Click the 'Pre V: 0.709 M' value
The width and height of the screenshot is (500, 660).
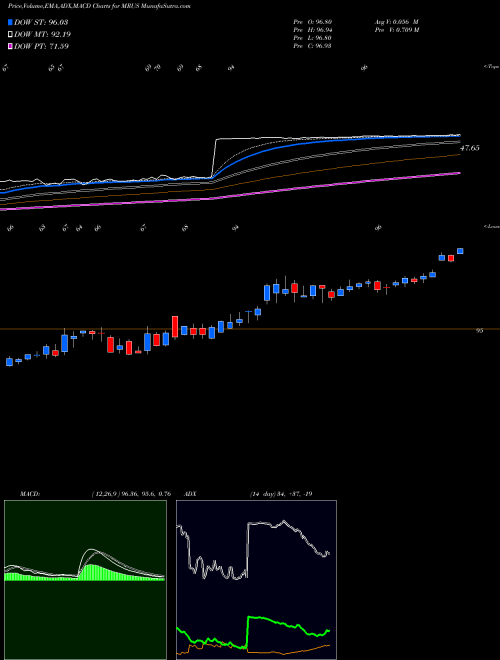[x=396, y=30]
